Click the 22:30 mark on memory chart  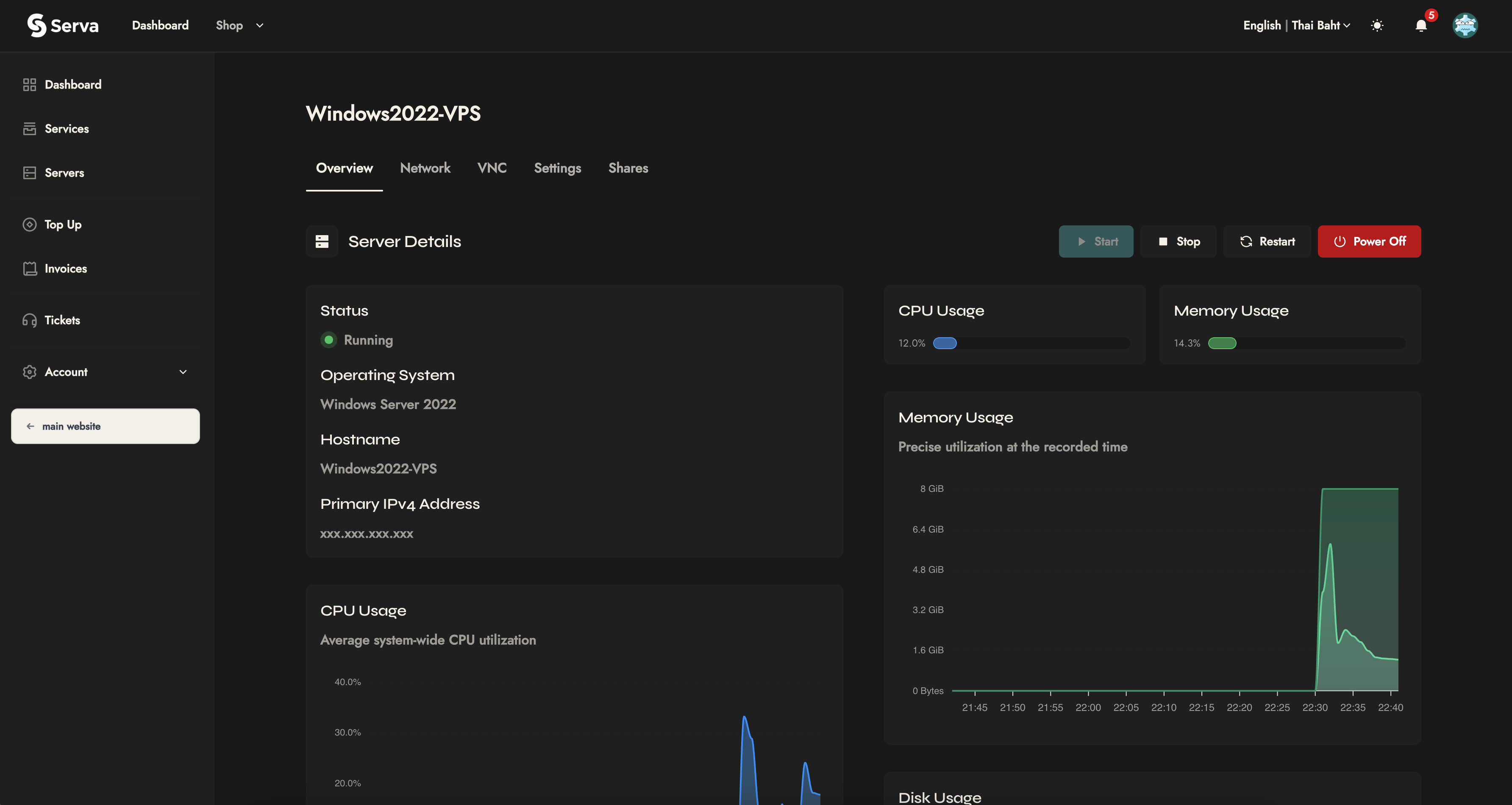click(1315, 707)
